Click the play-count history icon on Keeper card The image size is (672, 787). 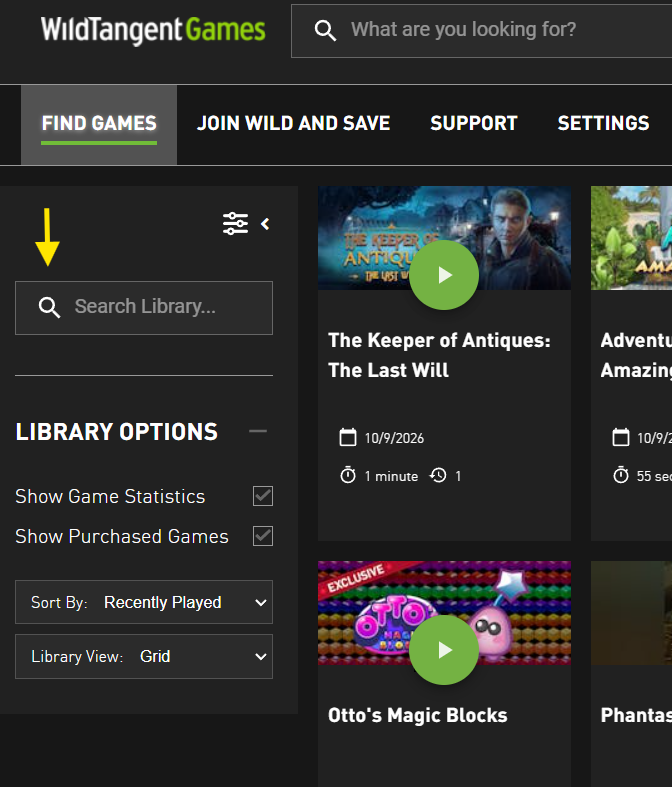438,475
